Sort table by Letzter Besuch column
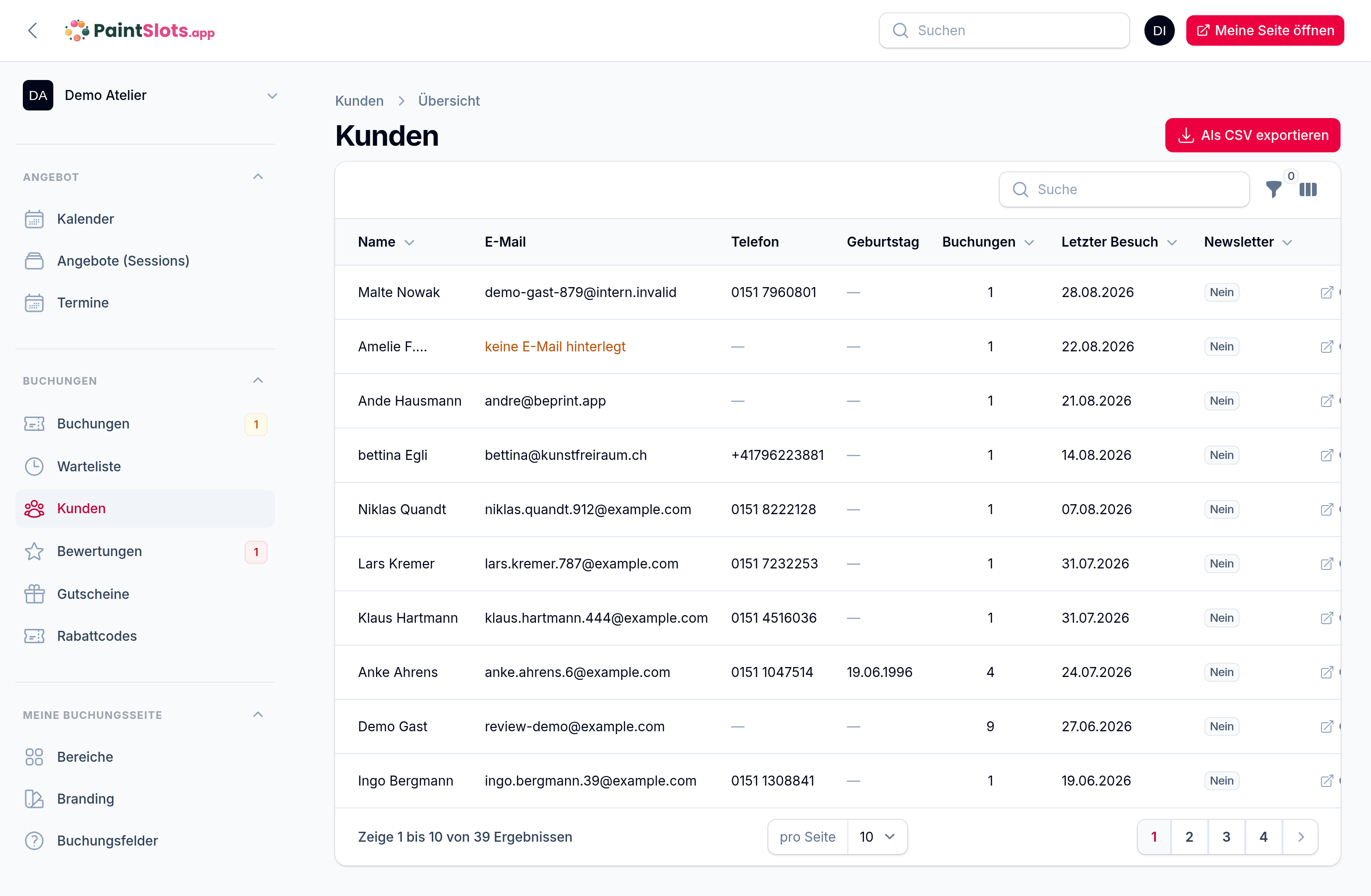Screen dimensions: 1371x896 tap(1119, 242)
